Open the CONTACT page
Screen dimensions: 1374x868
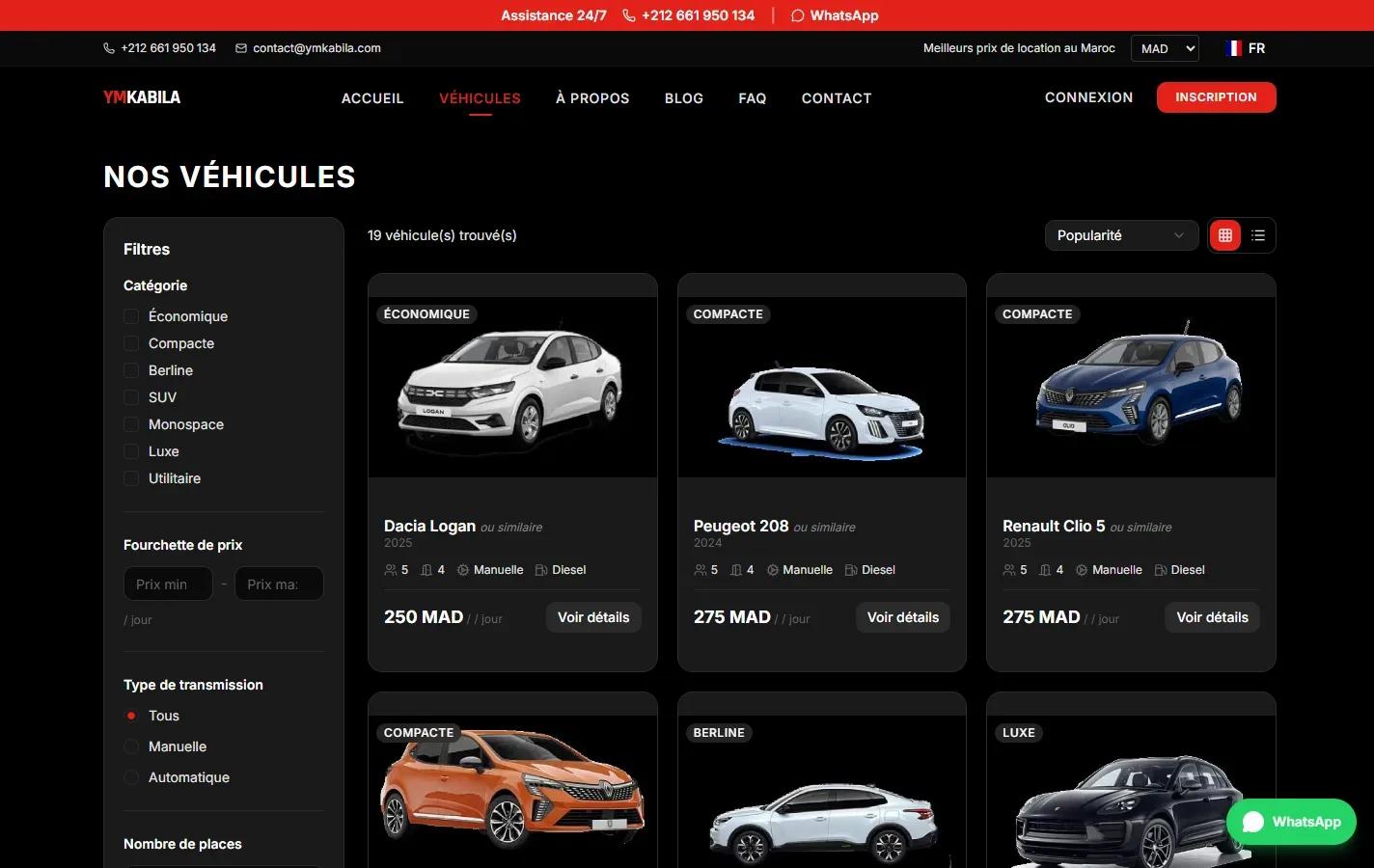click(x=837, y=98)
